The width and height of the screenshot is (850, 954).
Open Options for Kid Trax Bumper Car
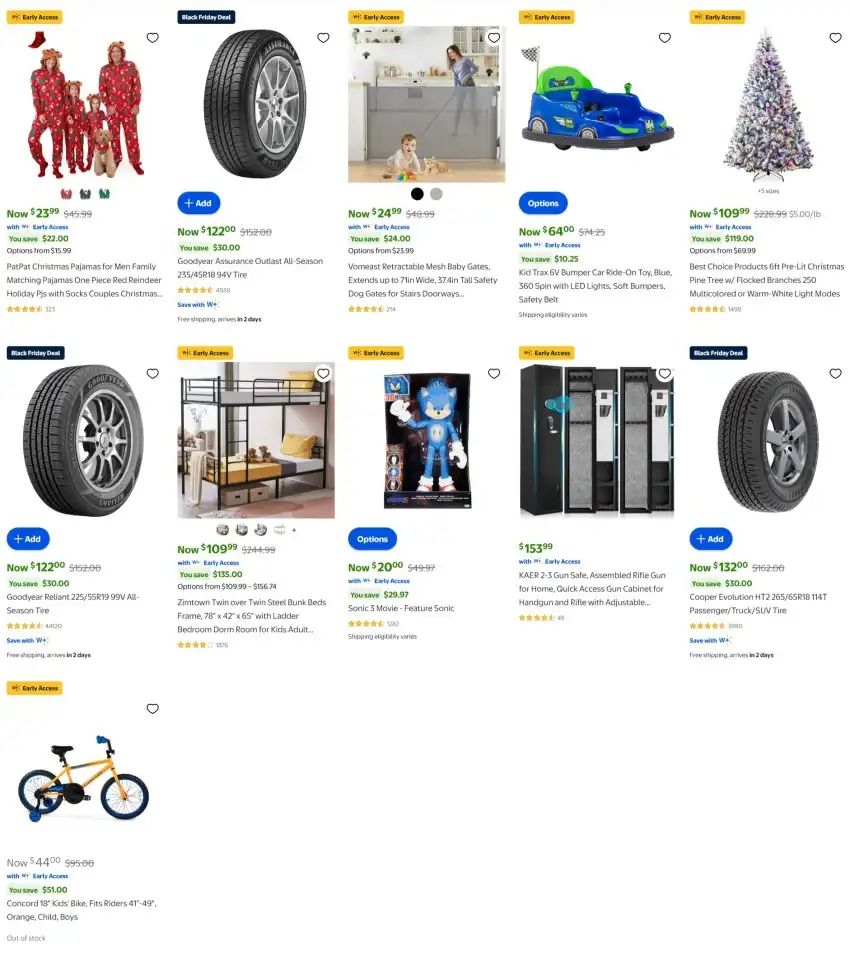(x=543, y=203)
